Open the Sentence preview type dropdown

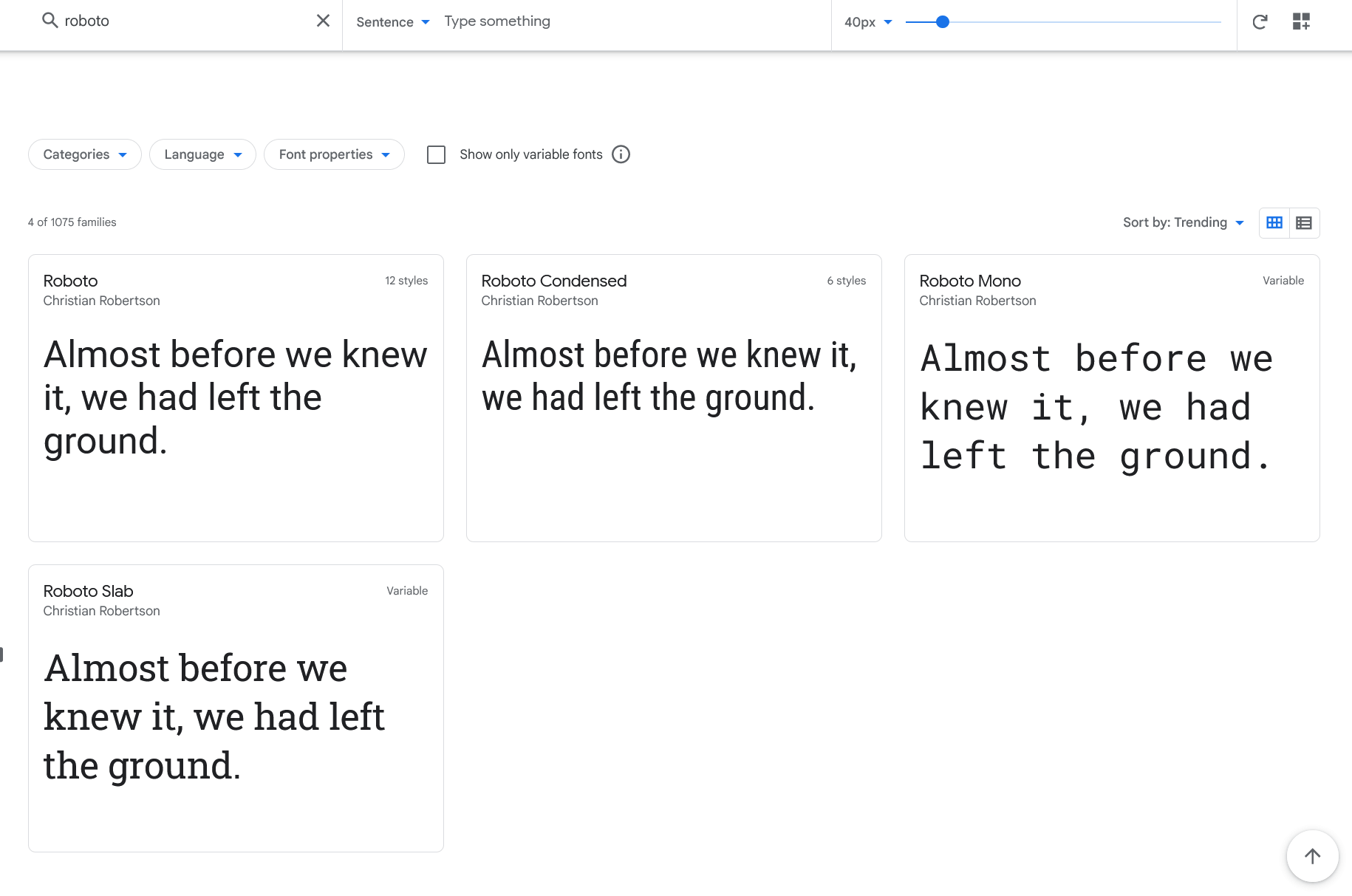392,21
